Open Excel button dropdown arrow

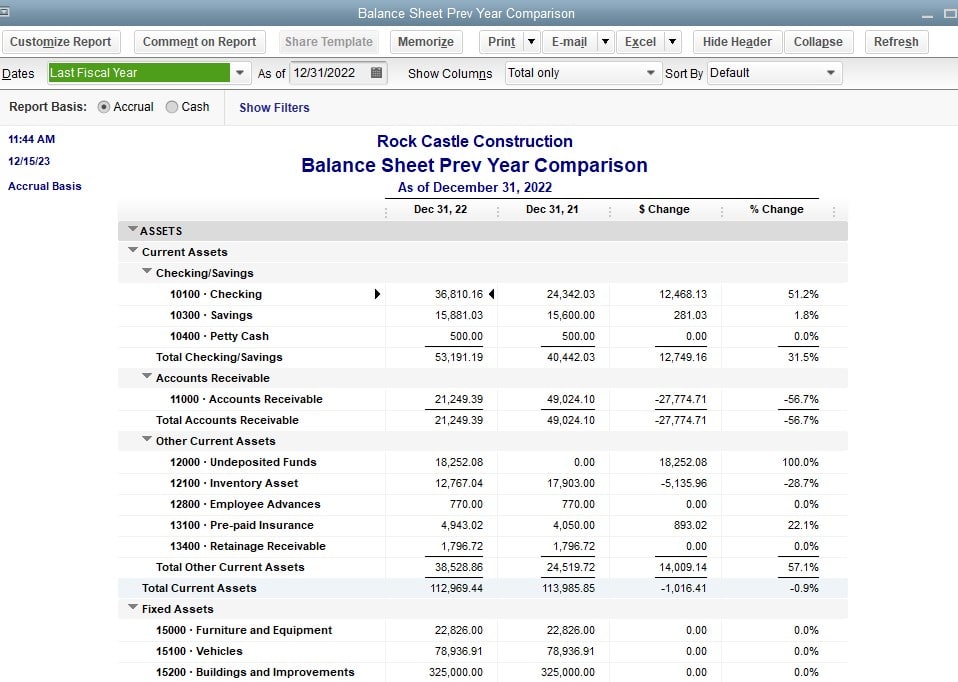(672, 42)
